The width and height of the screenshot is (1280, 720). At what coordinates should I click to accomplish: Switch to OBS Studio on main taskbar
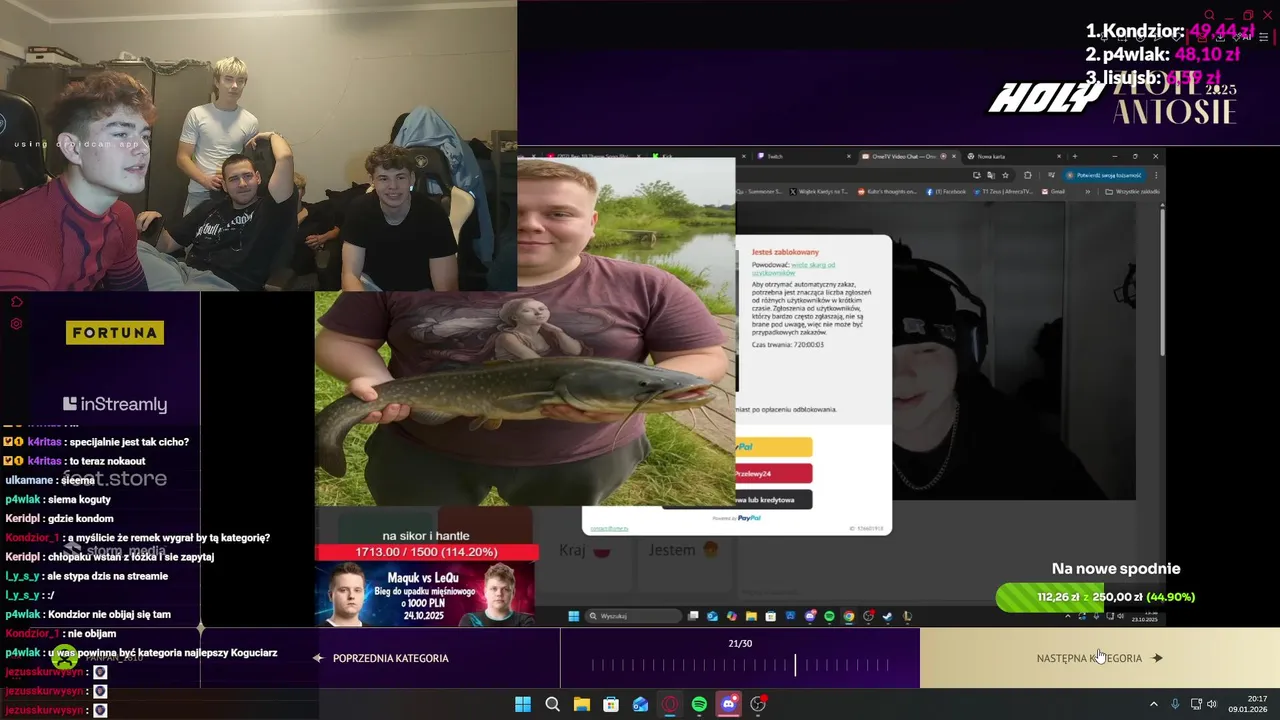(758, 704)
